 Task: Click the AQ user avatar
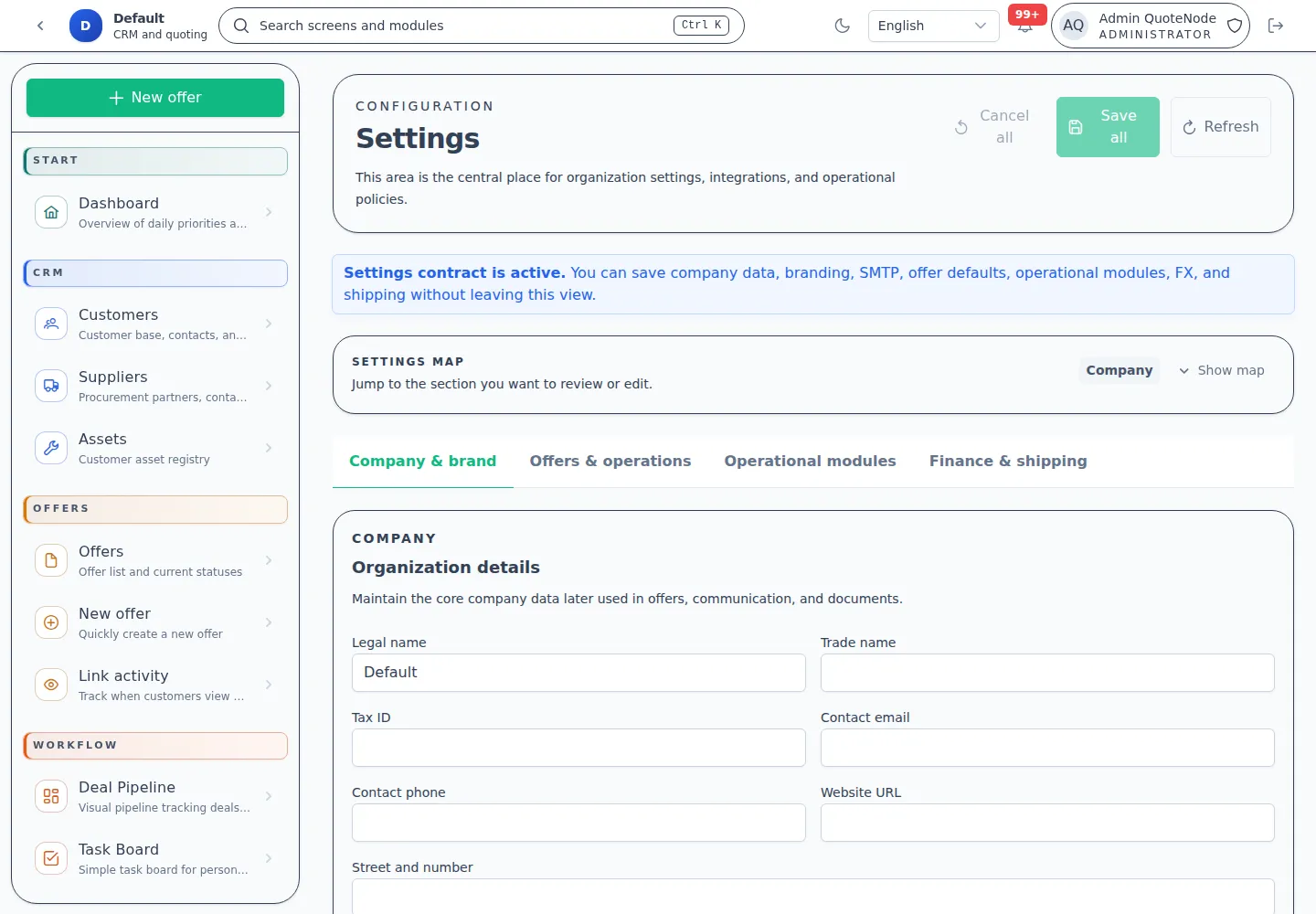1074,26
